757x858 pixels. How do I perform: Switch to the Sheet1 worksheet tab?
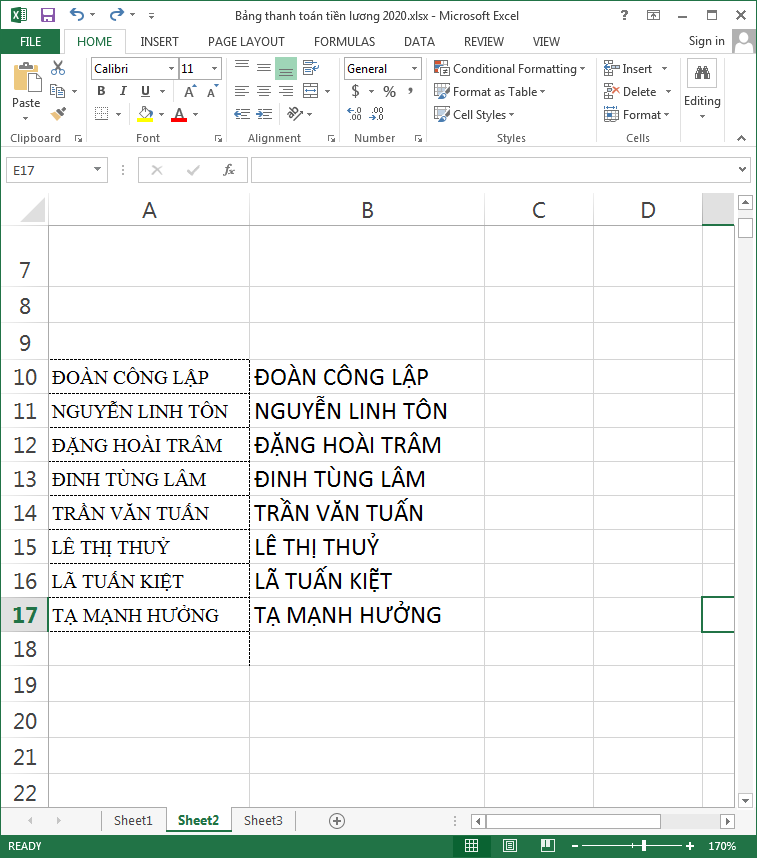pyautogui.click(x=133, y=821)
